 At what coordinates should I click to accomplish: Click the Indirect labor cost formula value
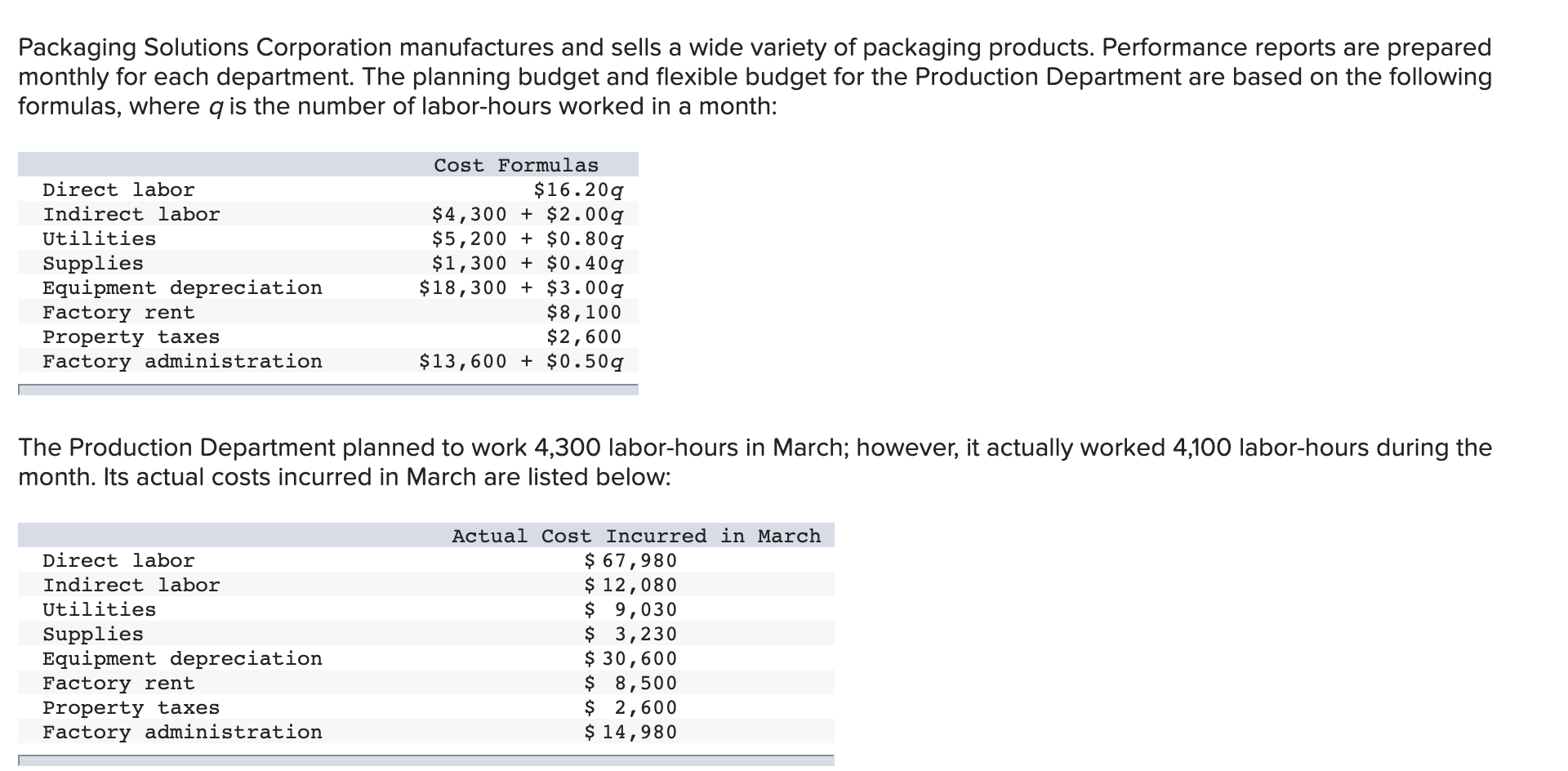[x=528, y=215]
